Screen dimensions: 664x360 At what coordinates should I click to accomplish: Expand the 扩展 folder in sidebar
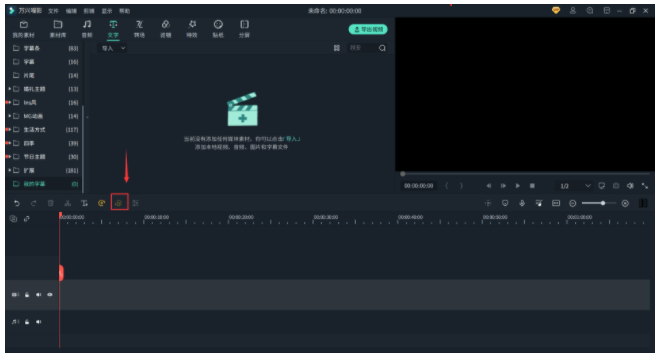10,170
